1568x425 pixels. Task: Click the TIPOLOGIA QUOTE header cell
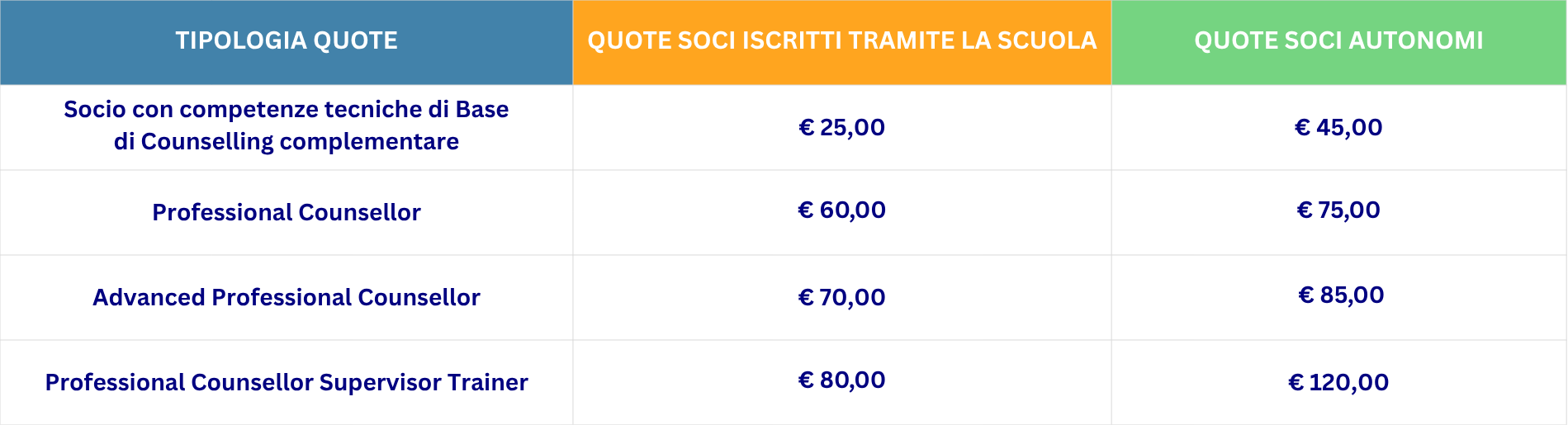pyautogui.click(x=287, y=40)
